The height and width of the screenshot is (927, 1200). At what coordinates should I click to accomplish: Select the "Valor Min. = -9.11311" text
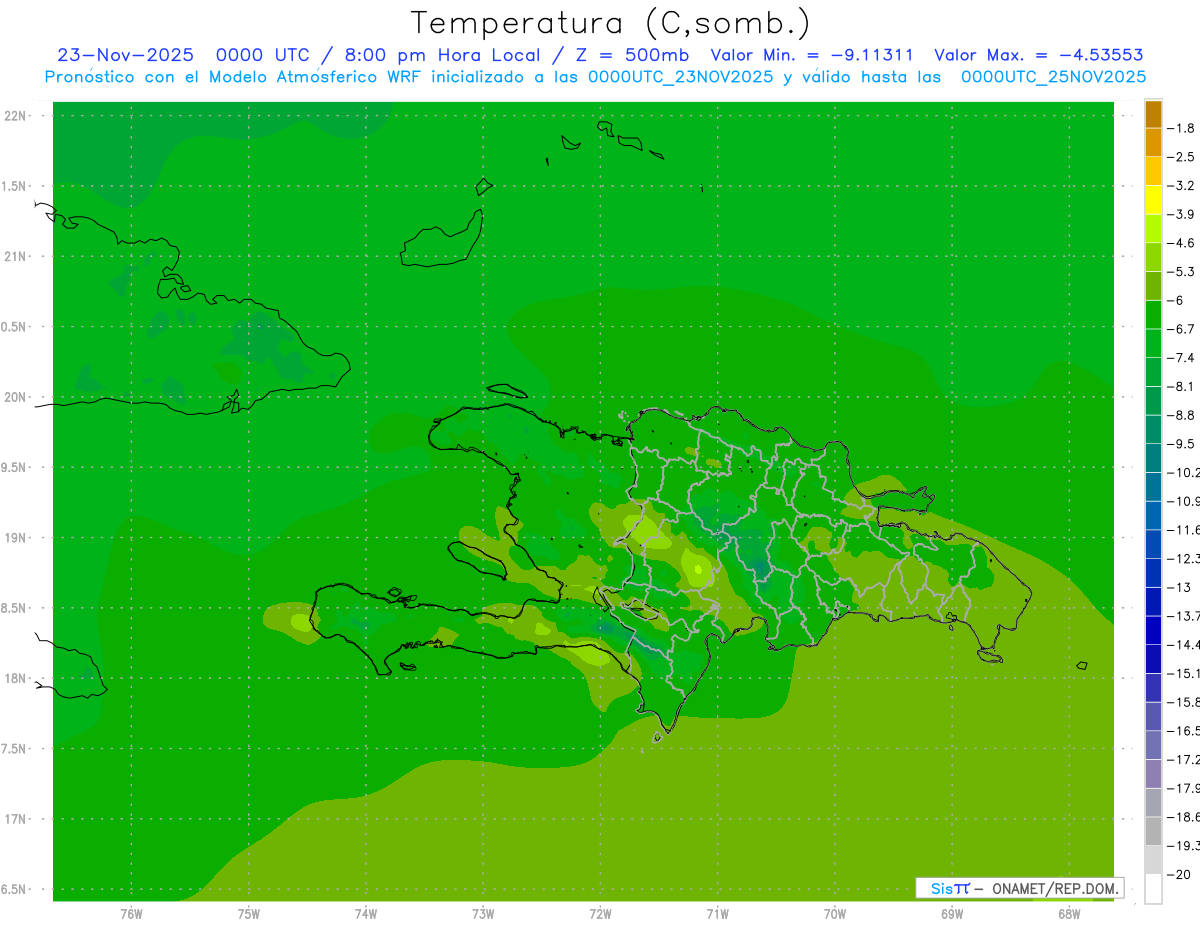812,55
